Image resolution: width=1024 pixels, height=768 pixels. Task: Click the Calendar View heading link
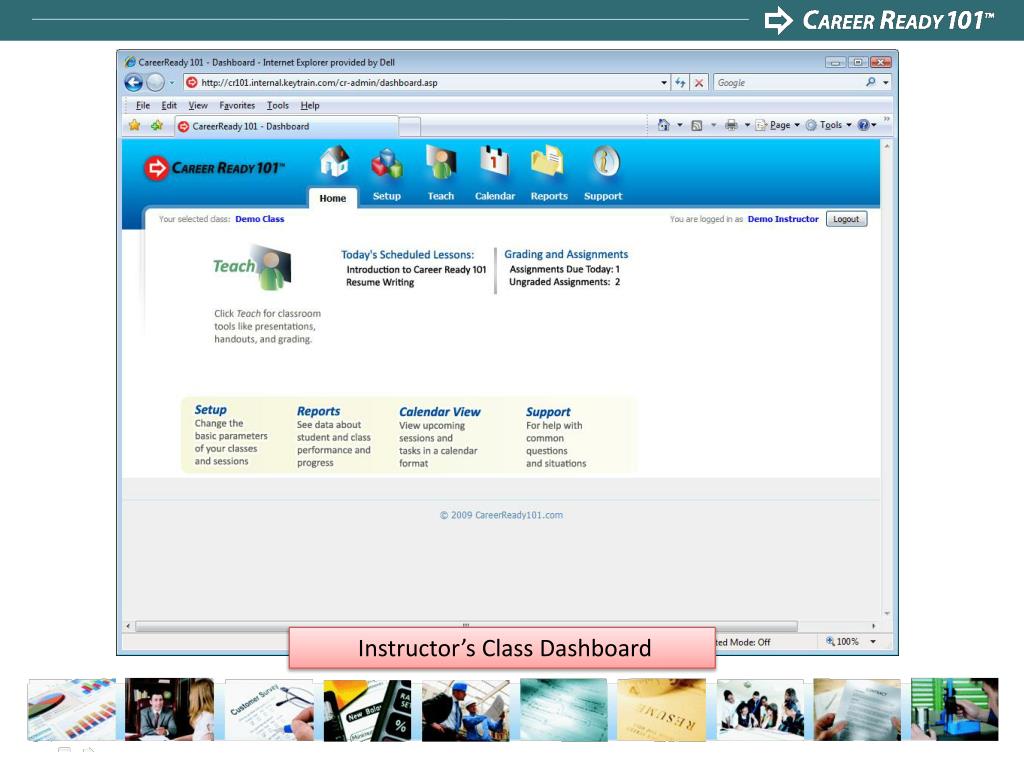(440, 411)
